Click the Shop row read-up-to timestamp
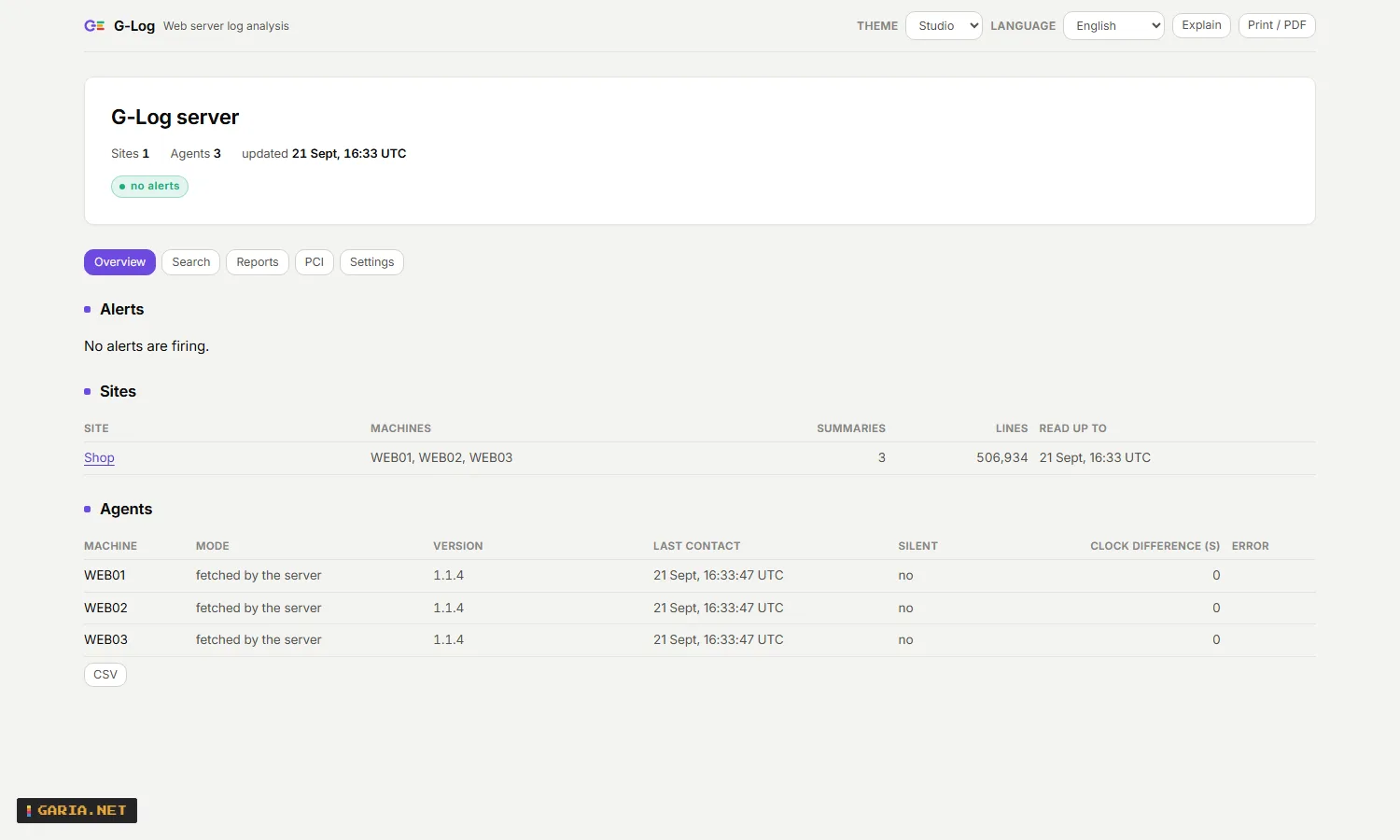The width and height of the screenshot is (1400, 840). click(1095, 457)
